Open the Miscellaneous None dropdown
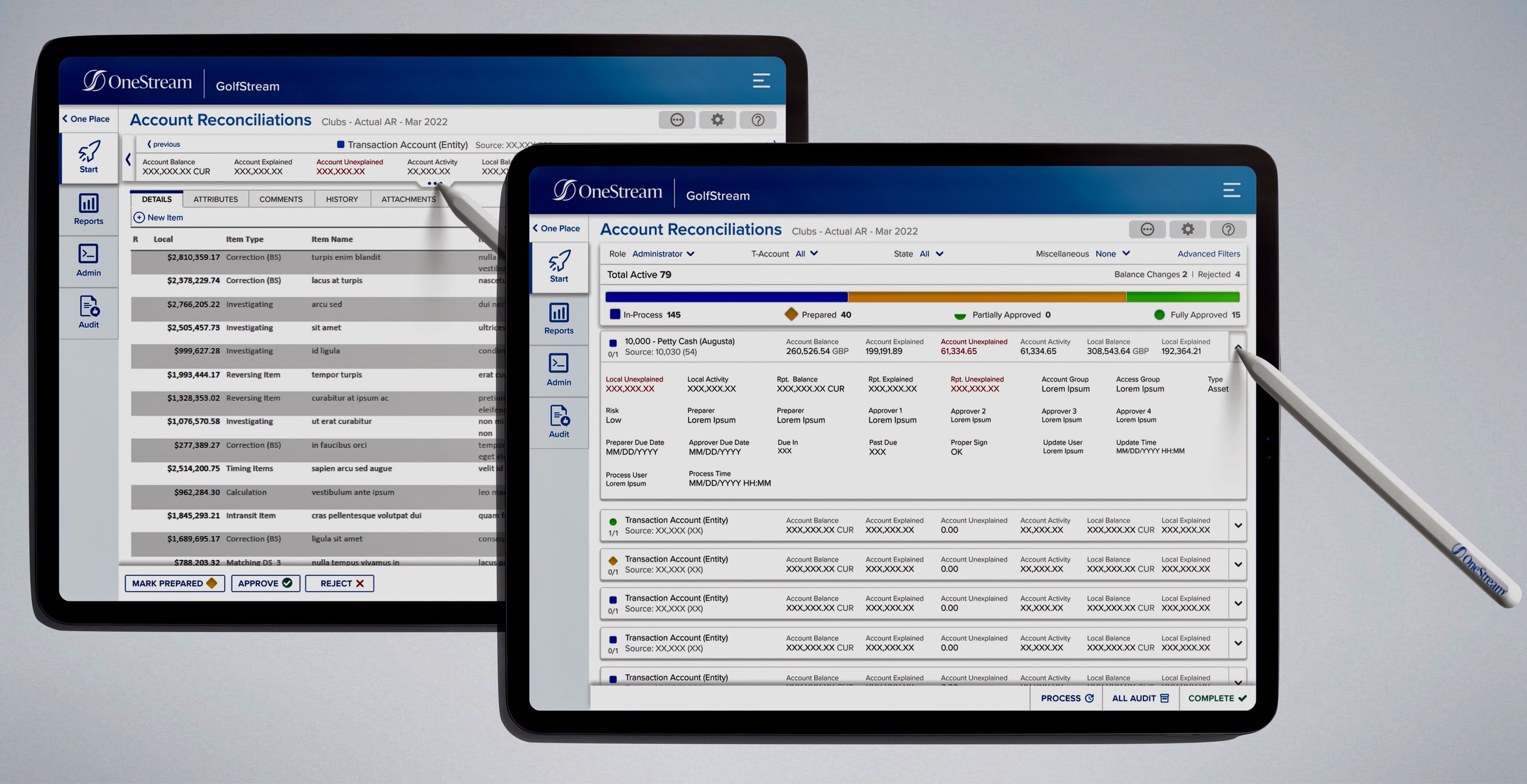1527x784 pixels. [x=1112, y=254]
